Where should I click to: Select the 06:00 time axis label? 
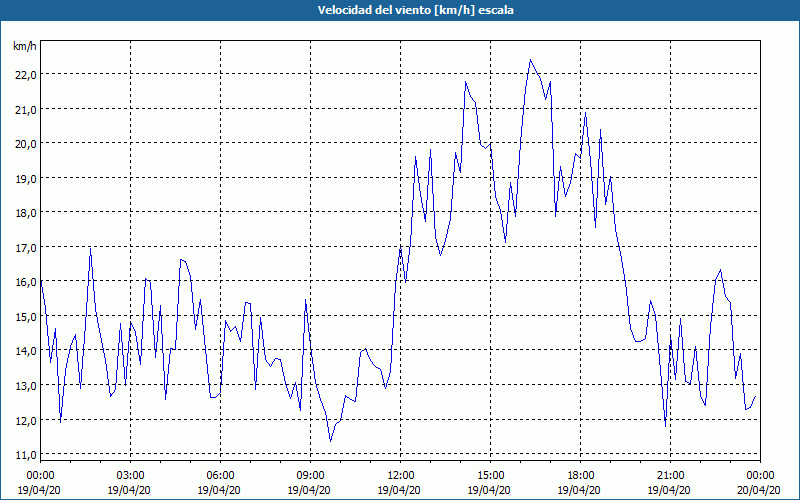pos(220,476)
